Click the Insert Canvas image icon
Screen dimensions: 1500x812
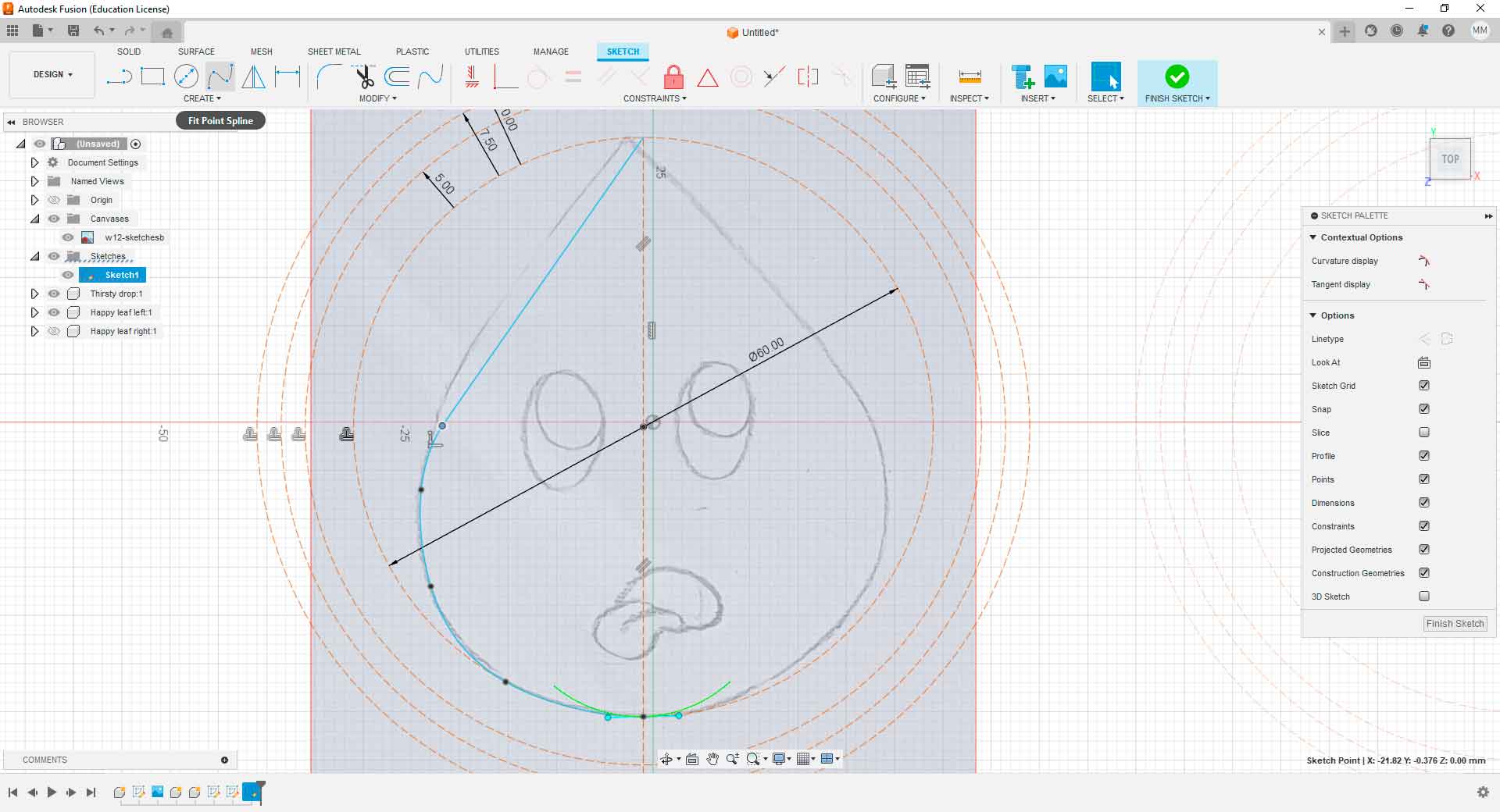tap(1055, 77)
